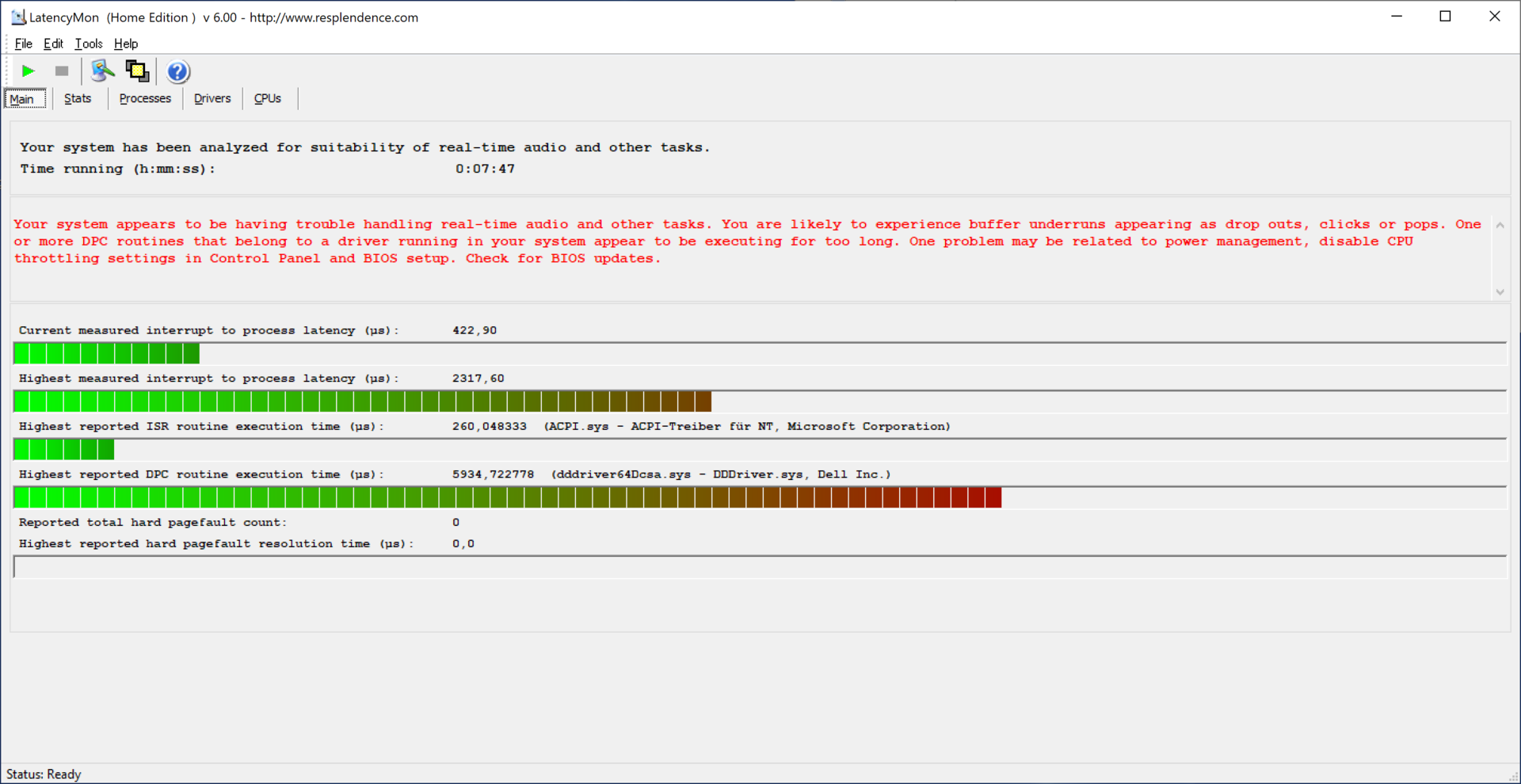The width and height of the screenshot is (1521, 784).
Task: Click the highest latency value 2317,60
Action: coord(478,379)
